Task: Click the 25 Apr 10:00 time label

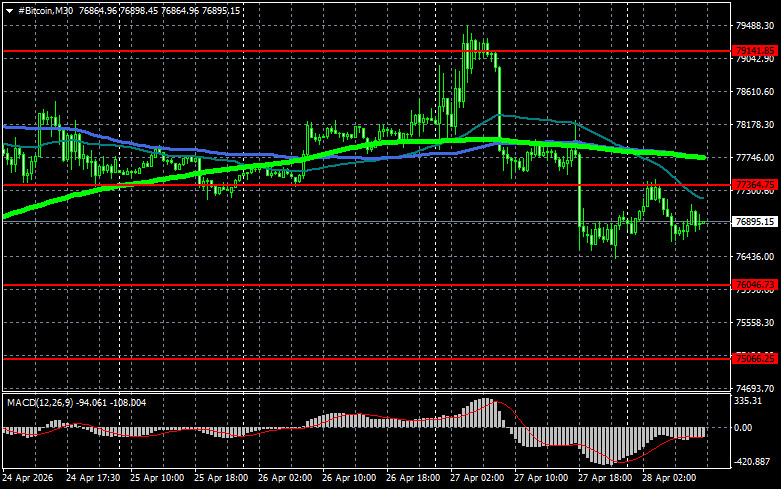Action: point(157,478)
